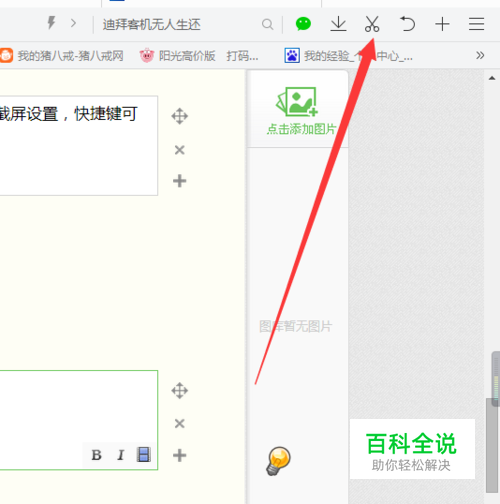Toggle italic I formatting

tap(121, 455)
